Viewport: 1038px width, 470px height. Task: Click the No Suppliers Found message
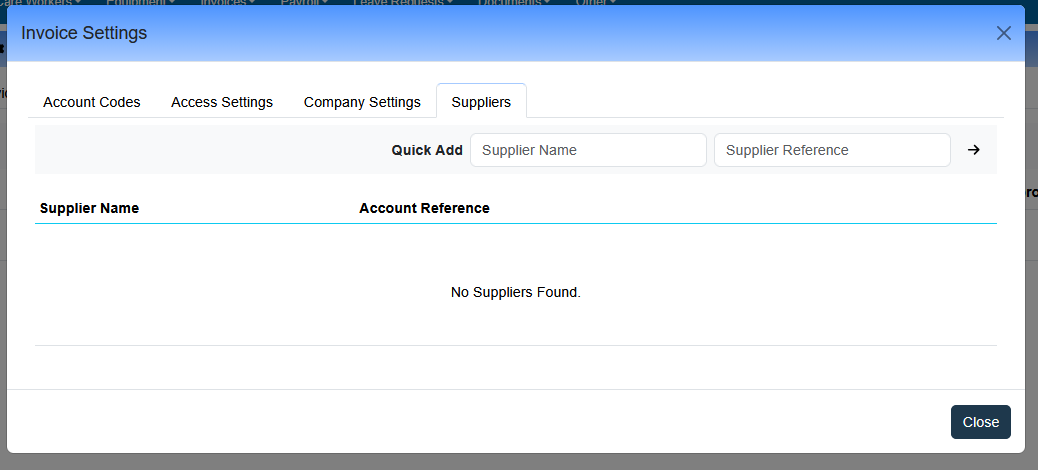[x=516, y=292]
